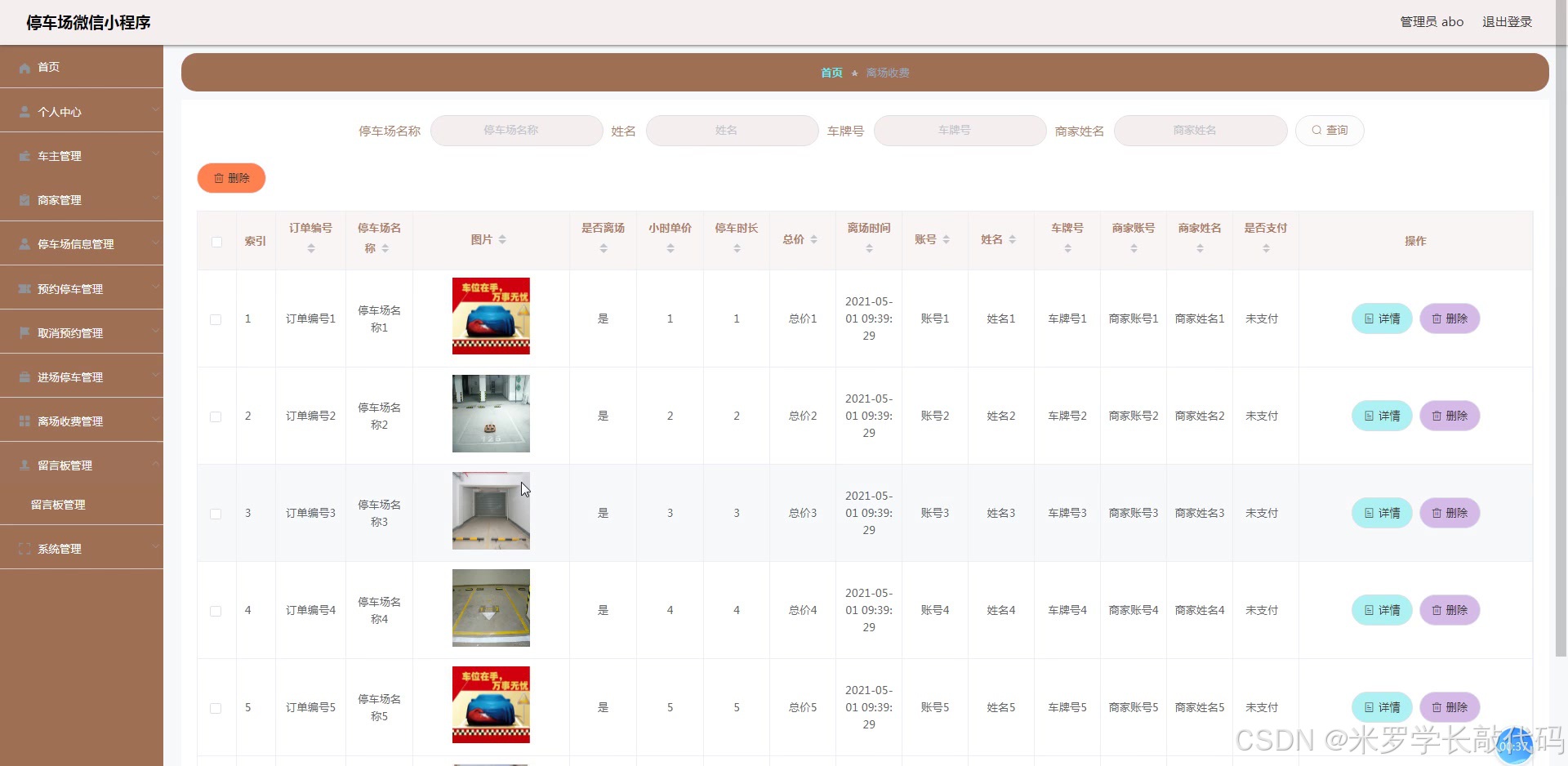Click 详情 button for 订单编号2

click(1381, 416)
